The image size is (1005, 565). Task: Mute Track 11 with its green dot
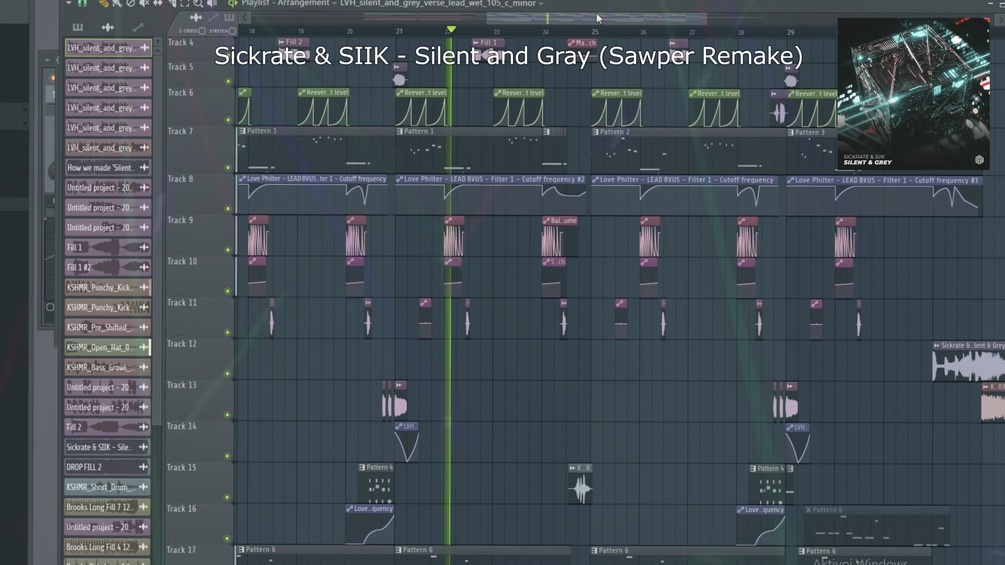[228, 332]
